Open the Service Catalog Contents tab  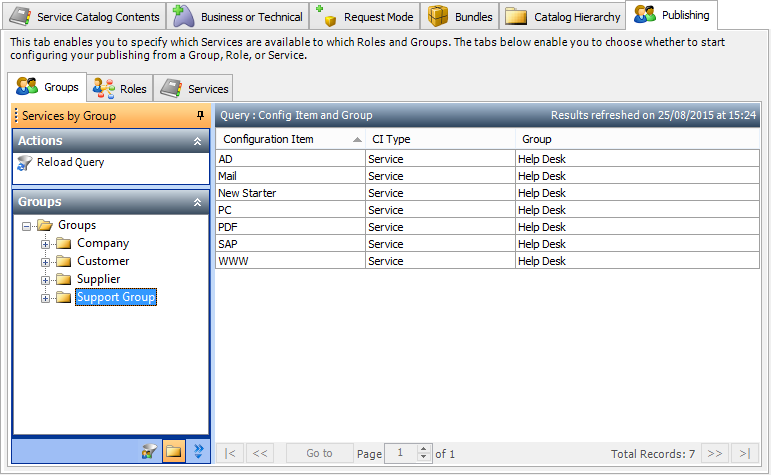[x=85, y=17]
